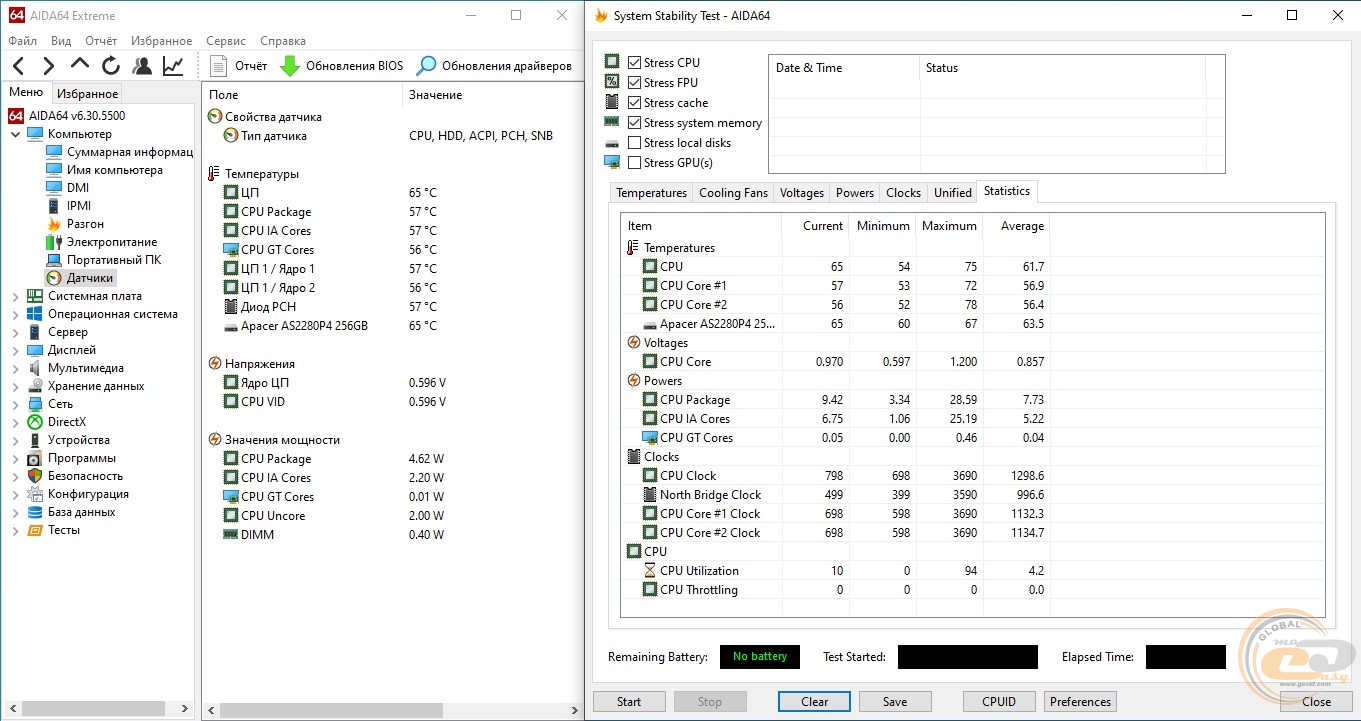Open the user profile toolbar icon
Screen dimensions: 1361x721
pos(142,66)
